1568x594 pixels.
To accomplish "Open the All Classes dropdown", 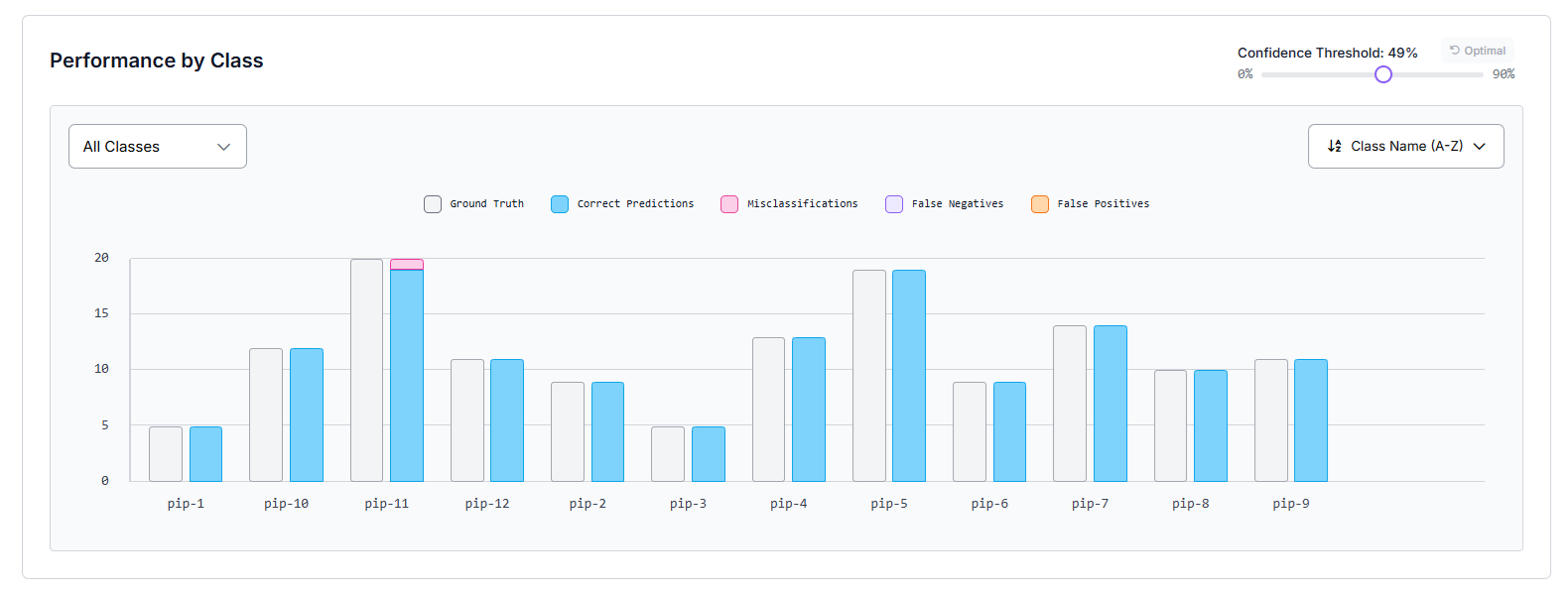I will (157, 147).
